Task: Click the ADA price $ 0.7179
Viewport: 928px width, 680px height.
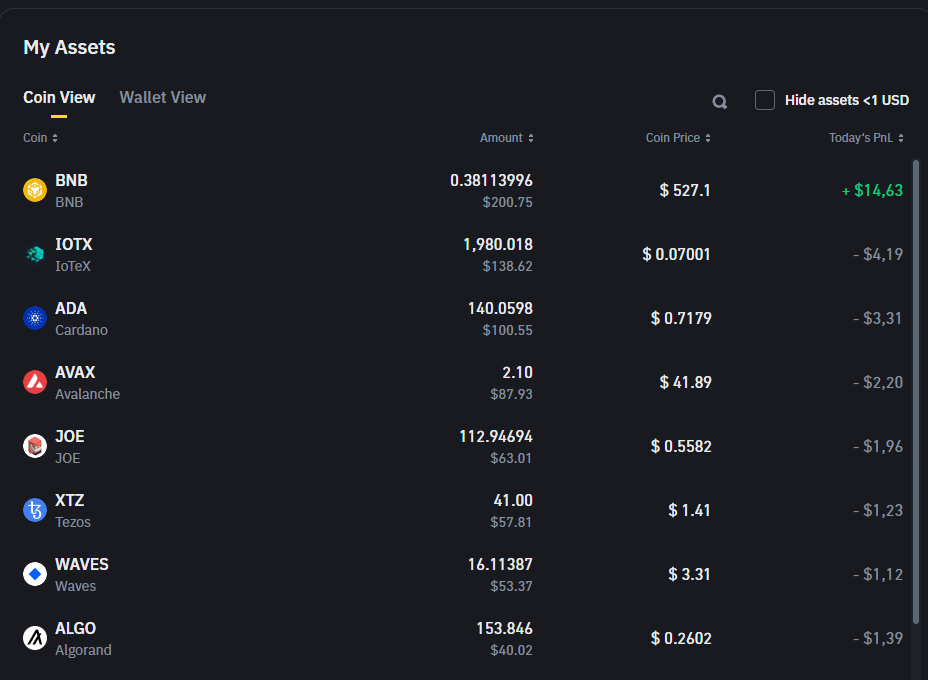Action: coord(681,318)
